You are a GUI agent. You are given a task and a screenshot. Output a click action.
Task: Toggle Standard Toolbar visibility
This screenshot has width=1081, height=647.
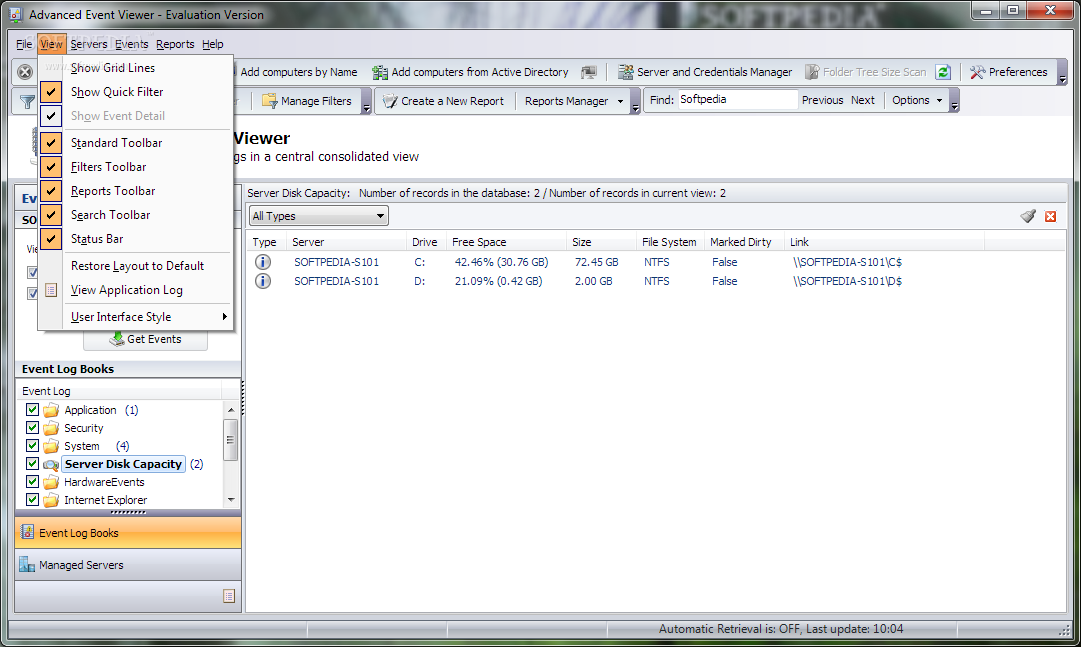pos(136,143)
